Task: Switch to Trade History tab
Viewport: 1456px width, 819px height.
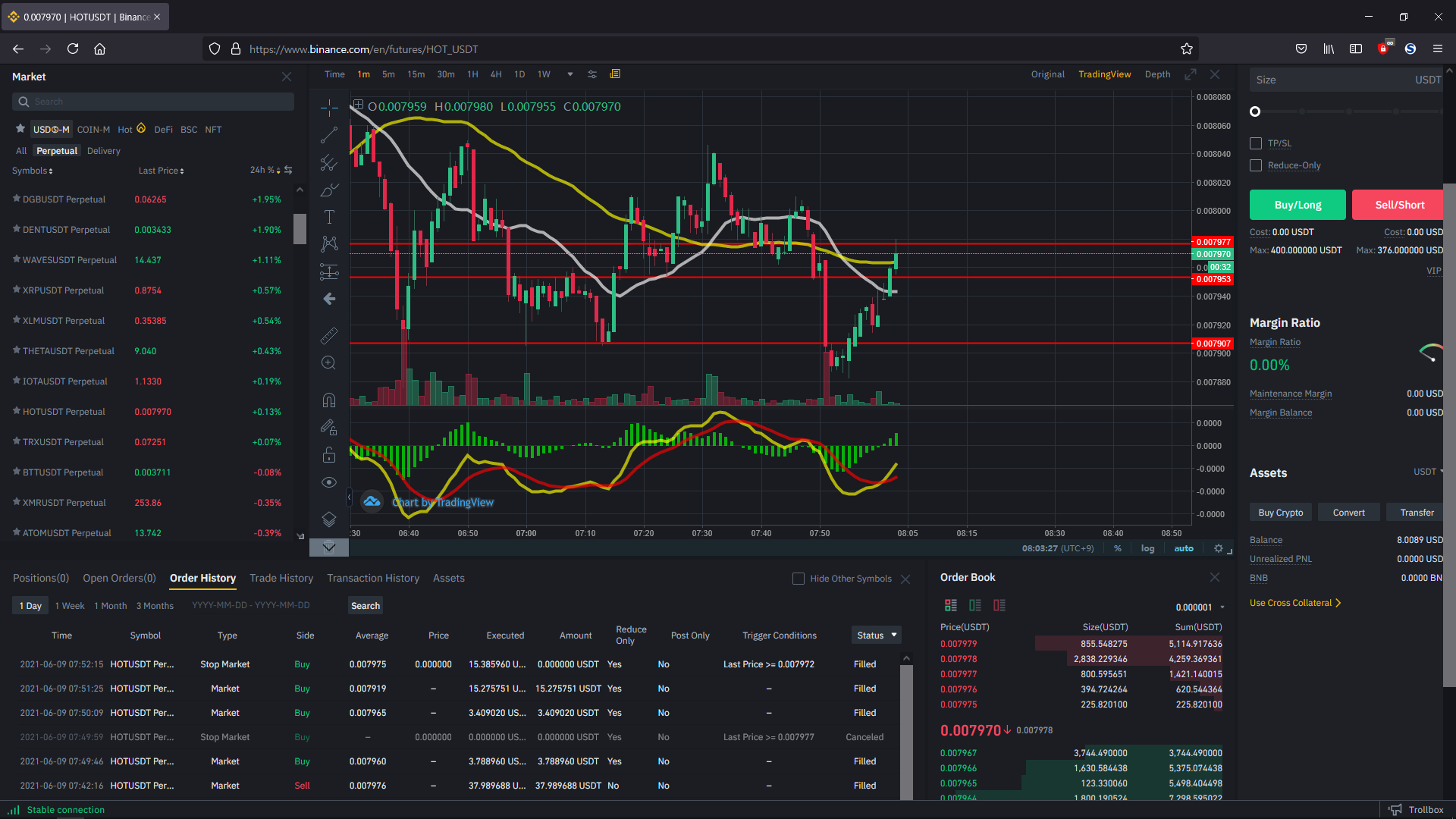Action: [x=281, y=578]
